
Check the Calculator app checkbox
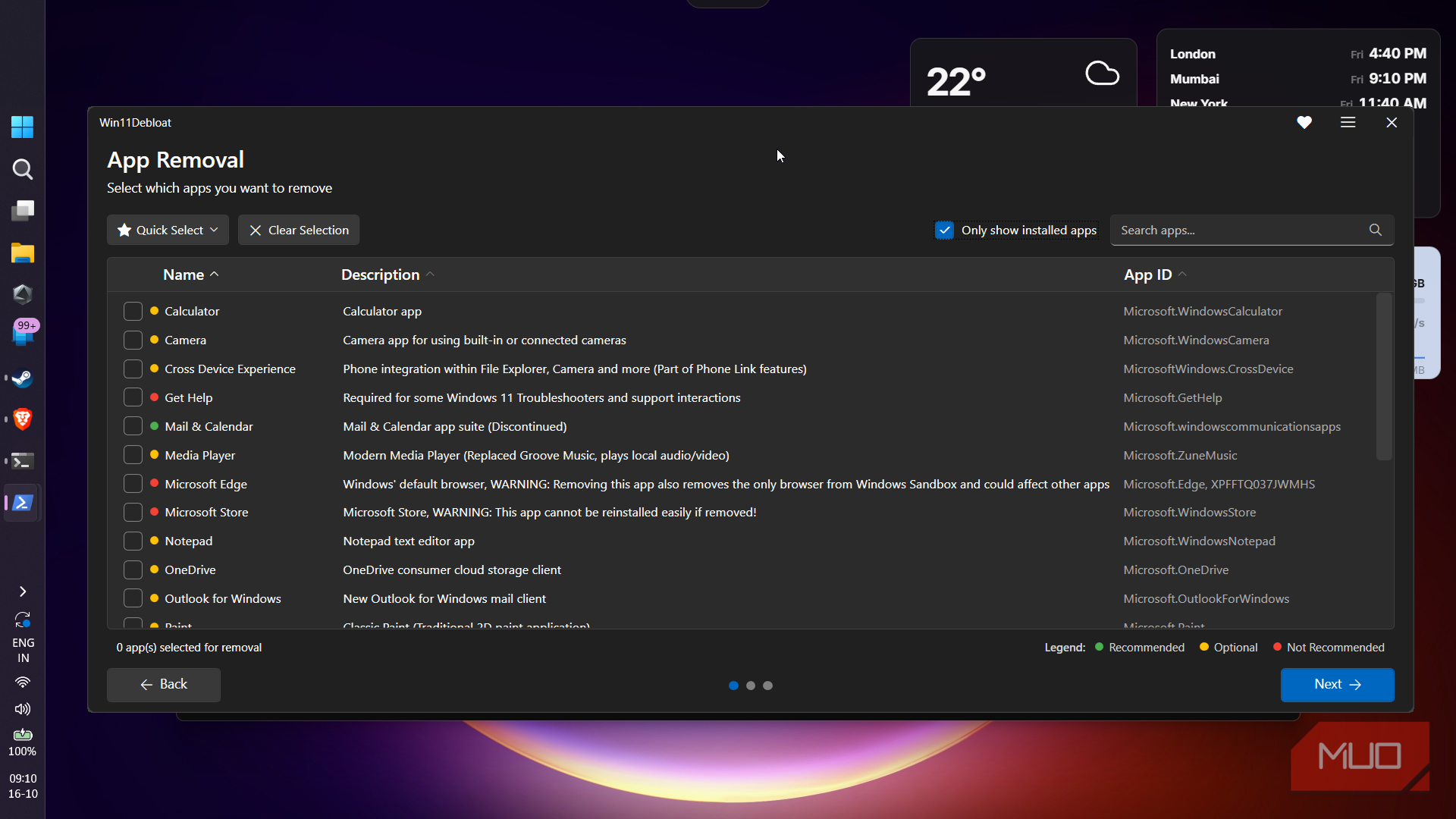click(x=133, y=311)
